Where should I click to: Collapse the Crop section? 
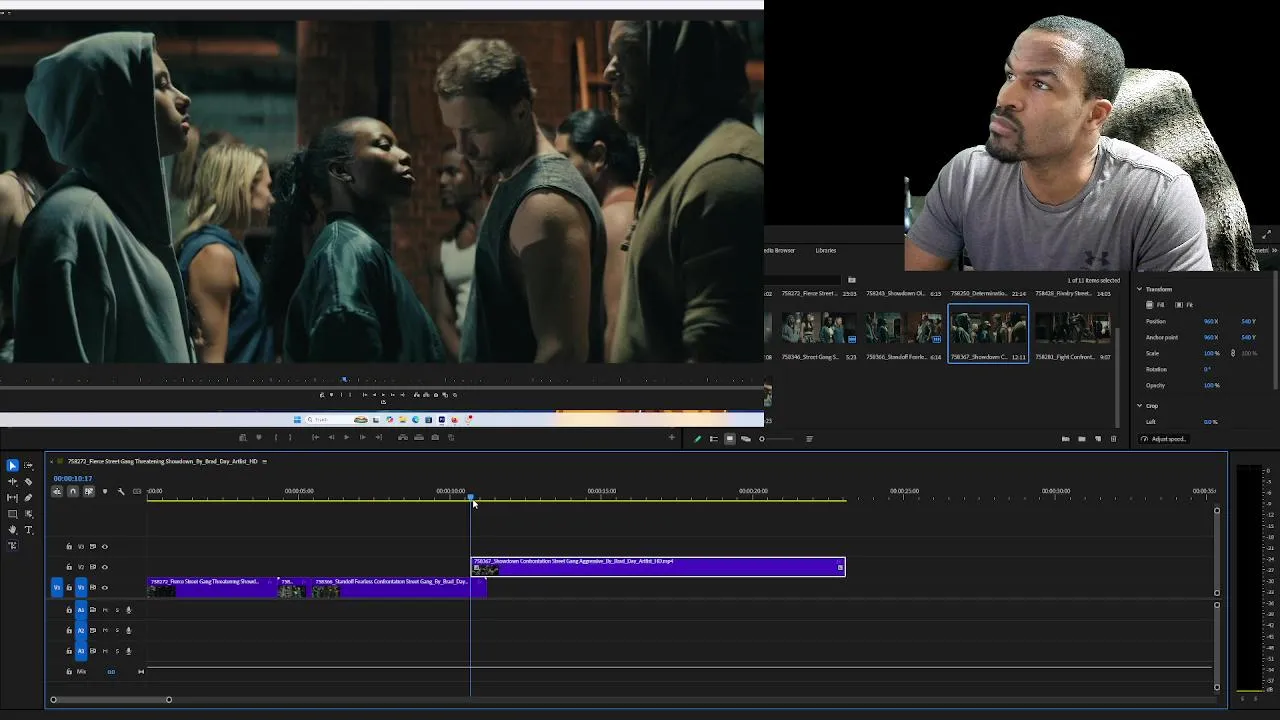1139,406
